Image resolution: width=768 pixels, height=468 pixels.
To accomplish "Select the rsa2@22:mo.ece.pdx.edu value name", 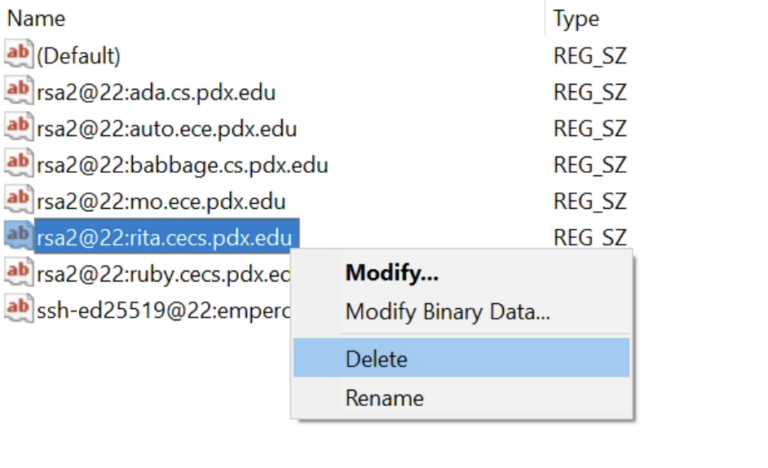I will [x=161, y=201].
